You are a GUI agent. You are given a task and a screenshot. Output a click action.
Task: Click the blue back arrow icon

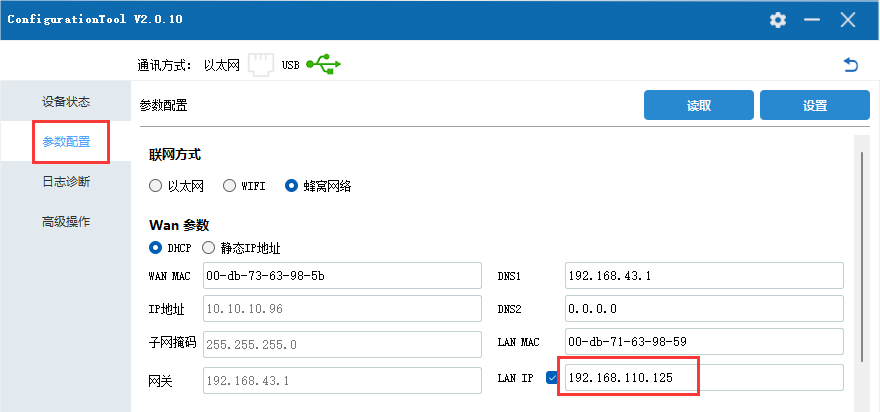[851, 65]
